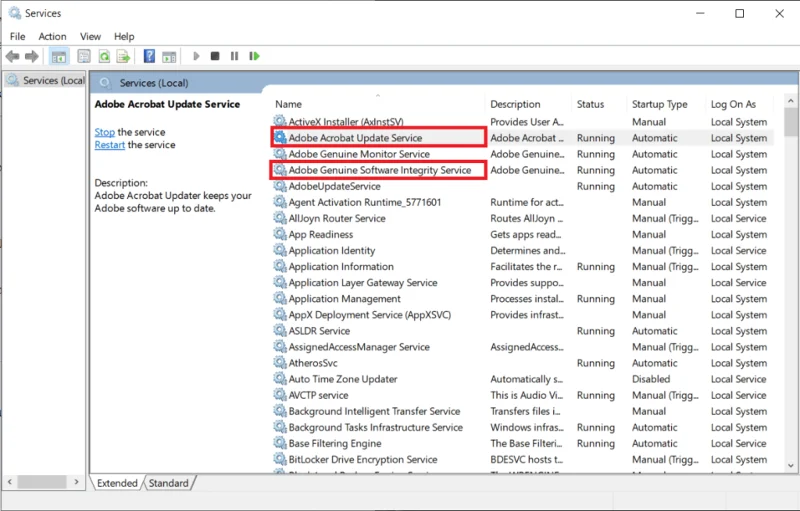
Task: Click 'Routes AllJoyn' description cell
Action: 527,218
